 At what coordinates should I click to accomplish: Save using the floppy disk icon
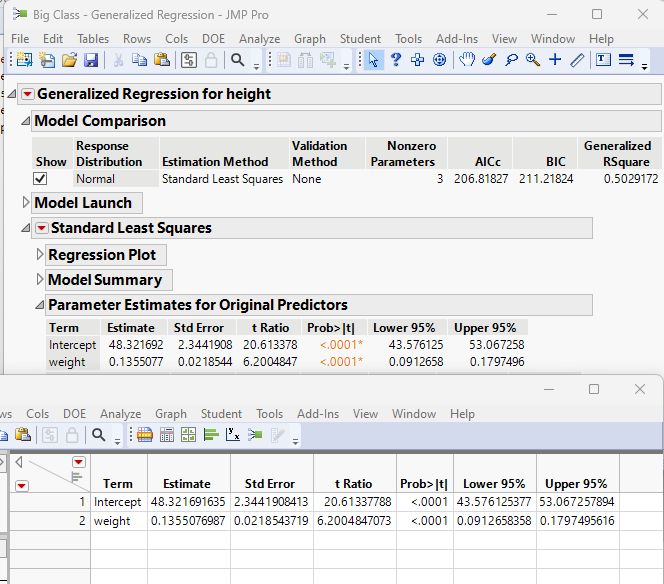coord(91,60)
